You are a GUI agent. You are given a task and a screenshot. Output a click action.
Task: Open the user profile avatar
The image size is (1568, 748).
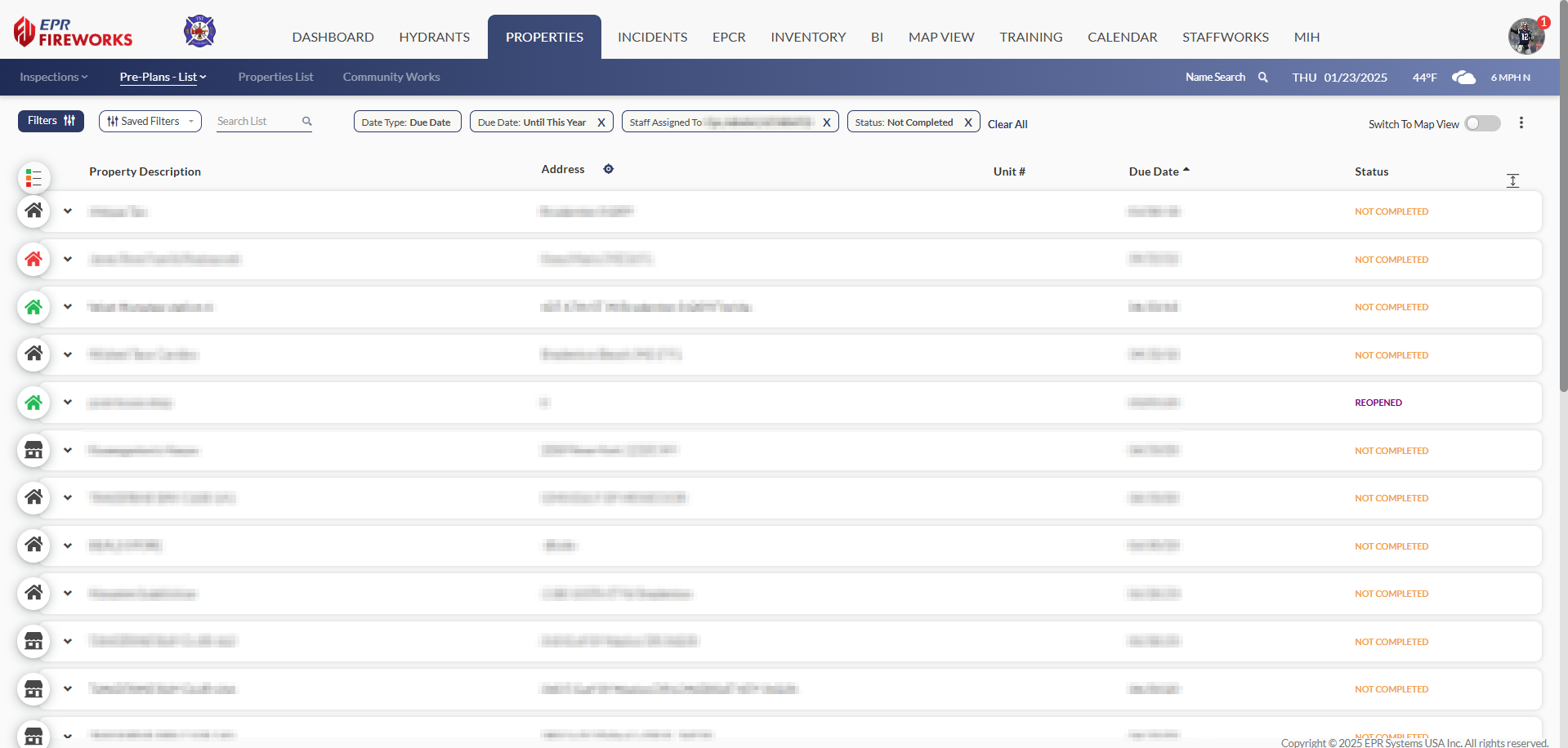tap(1526, 37)
